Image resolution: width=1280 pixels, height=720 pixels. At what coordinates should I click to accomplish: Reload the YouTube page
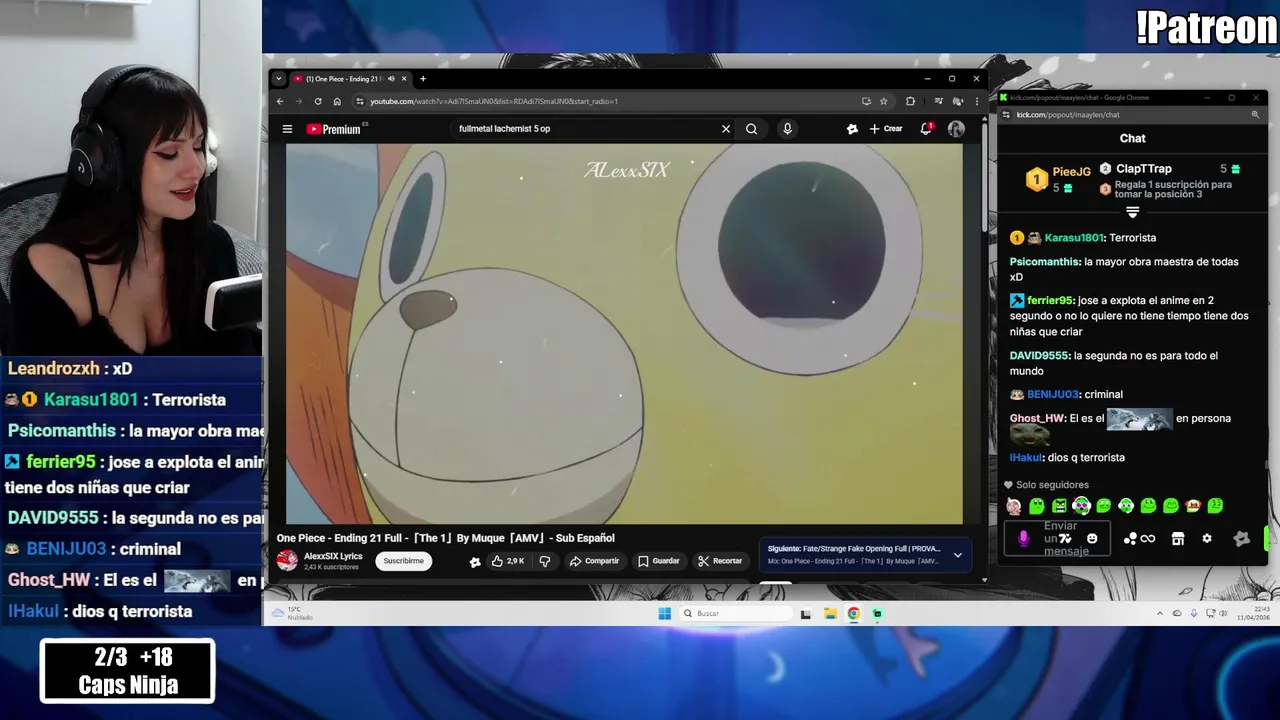(x=318, y=101)
